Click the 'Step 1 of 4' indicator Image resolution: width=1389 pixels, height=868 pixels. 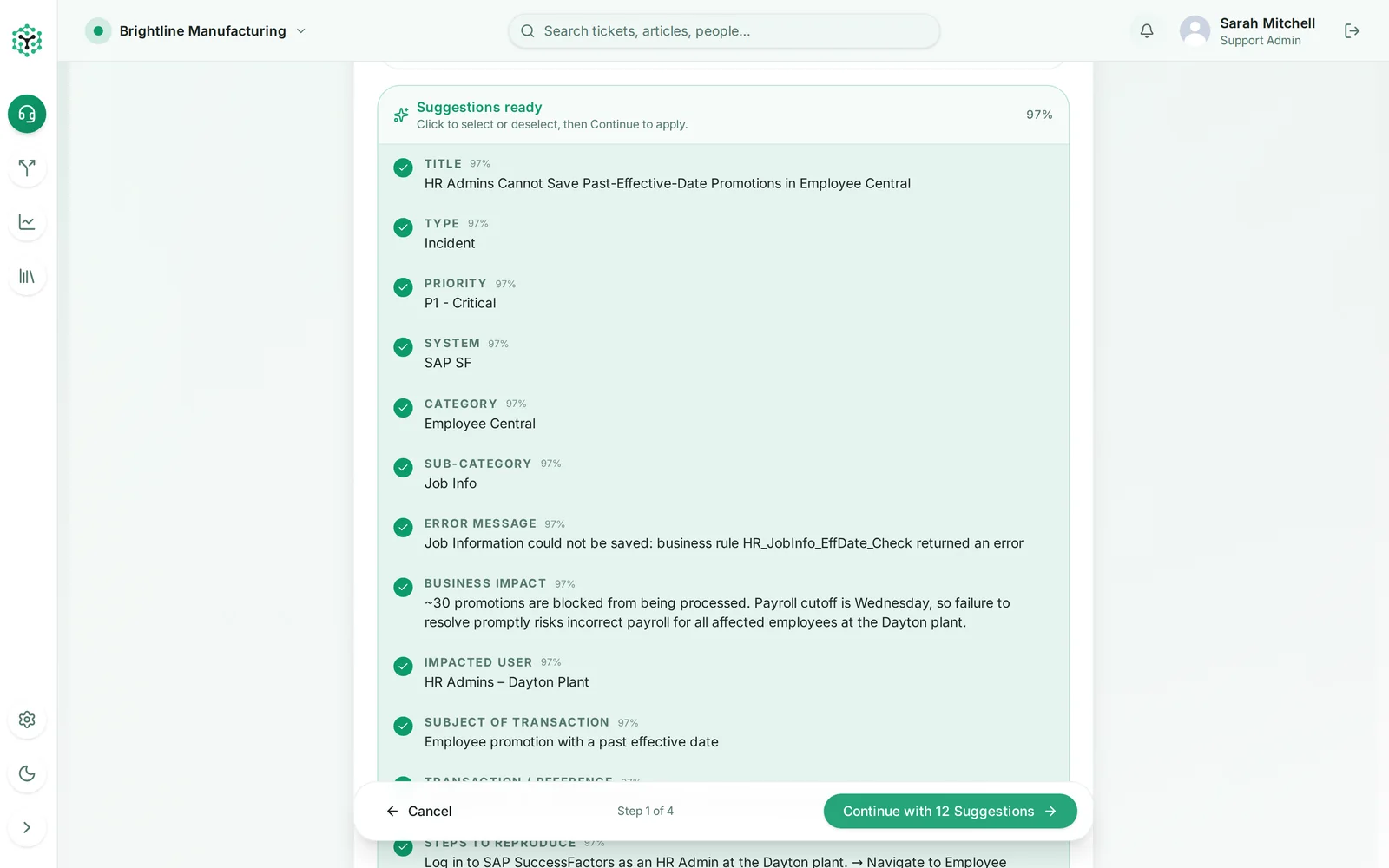645,812
